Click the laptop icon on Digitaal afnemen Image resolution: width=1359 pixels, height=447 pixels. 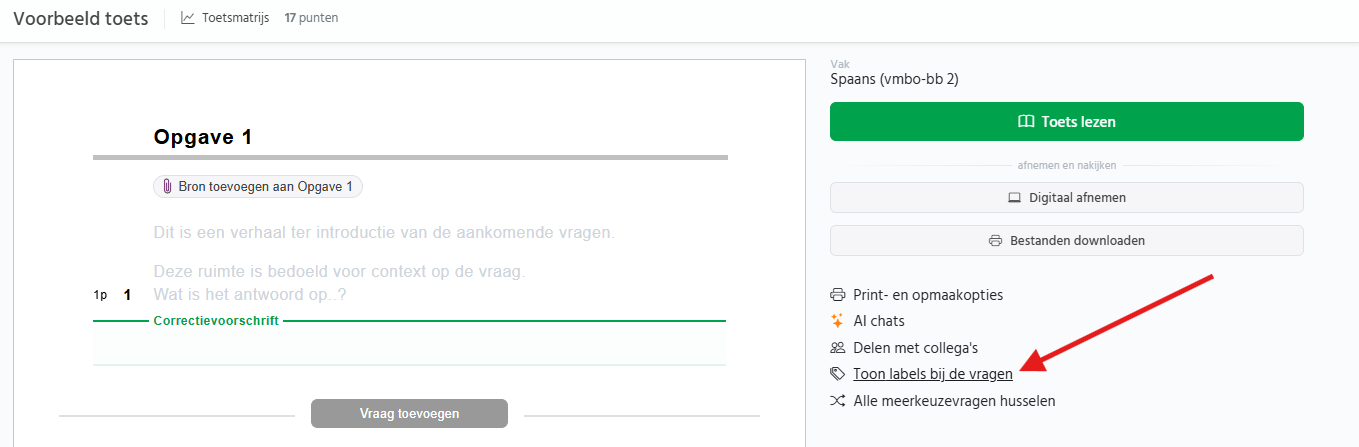(x=1015, y=198)
